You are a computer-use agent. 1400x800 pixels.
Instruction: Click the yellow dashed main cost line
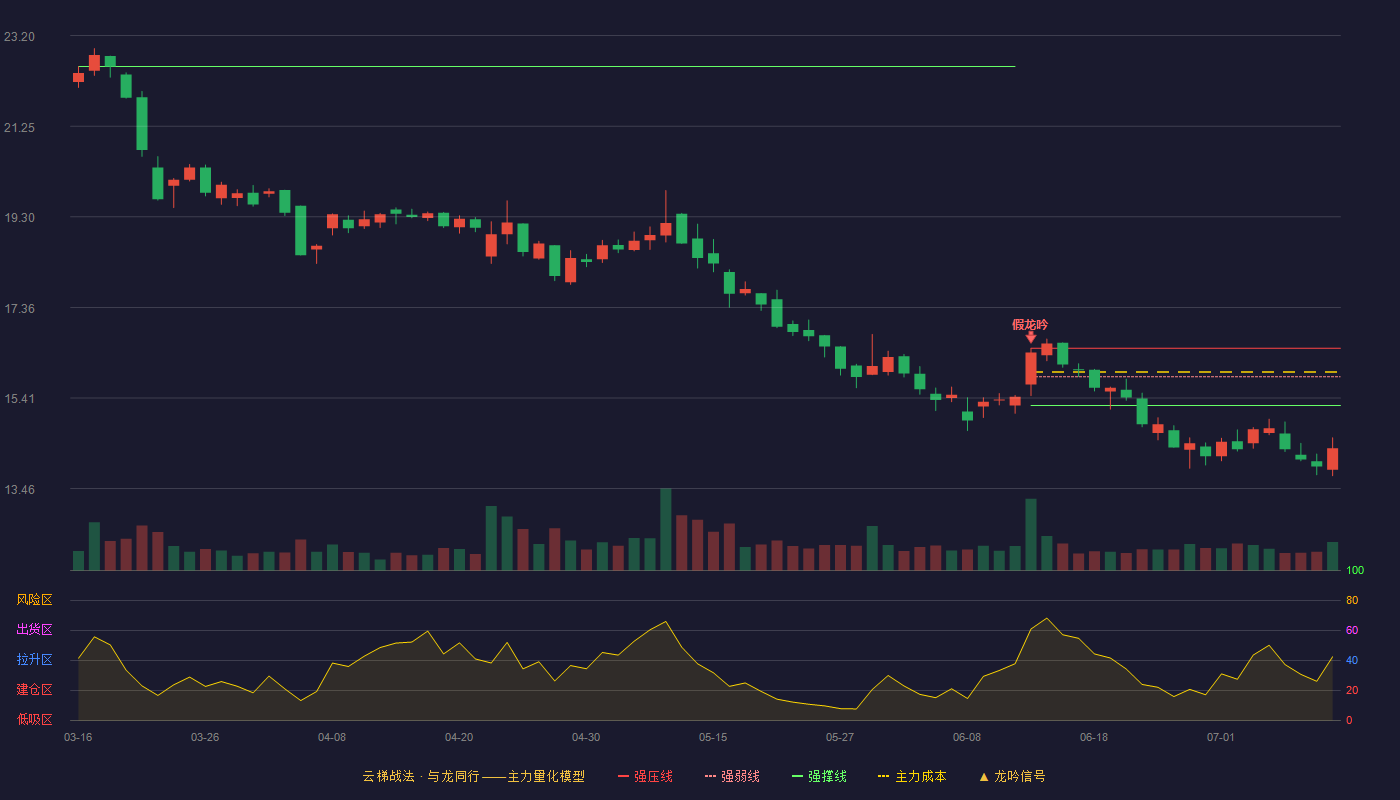click(x=1188, y=372)
